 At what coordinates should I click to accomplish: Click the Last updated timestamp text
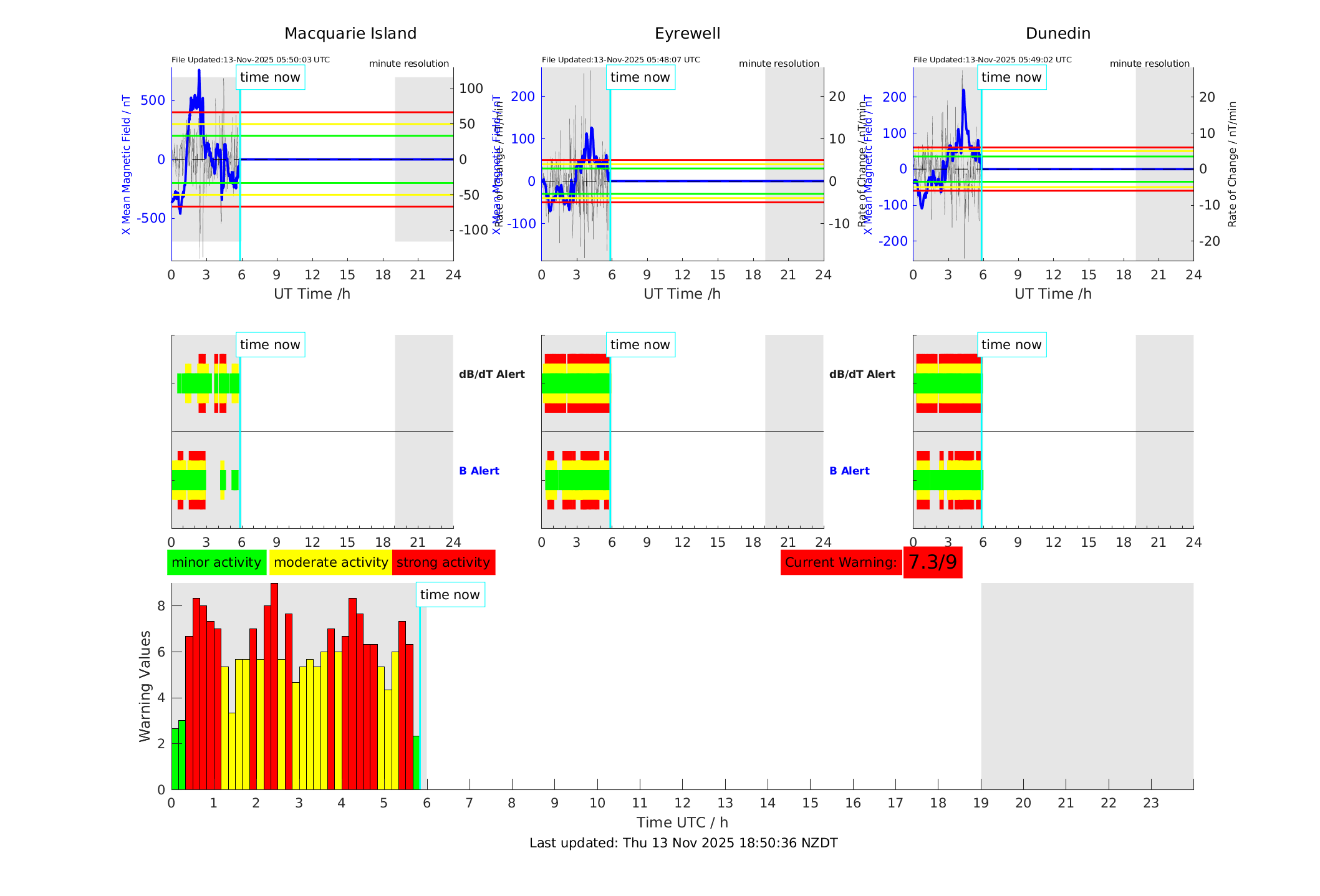tap(683, 843)
